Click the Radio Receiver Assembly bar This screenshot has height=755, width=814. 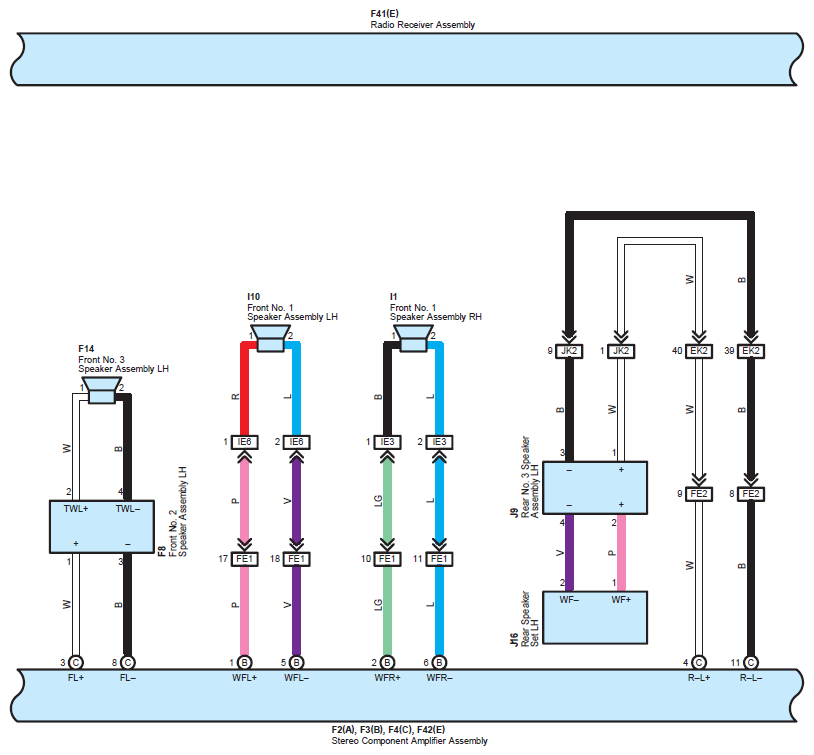(x=405, y=58)
